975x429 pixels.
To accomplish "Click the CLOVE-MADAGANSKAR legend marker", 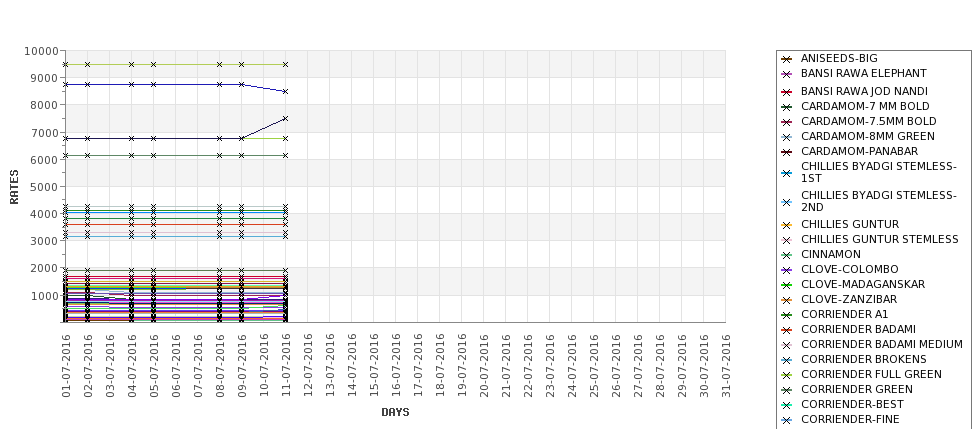I will click(x=787, y=285).
